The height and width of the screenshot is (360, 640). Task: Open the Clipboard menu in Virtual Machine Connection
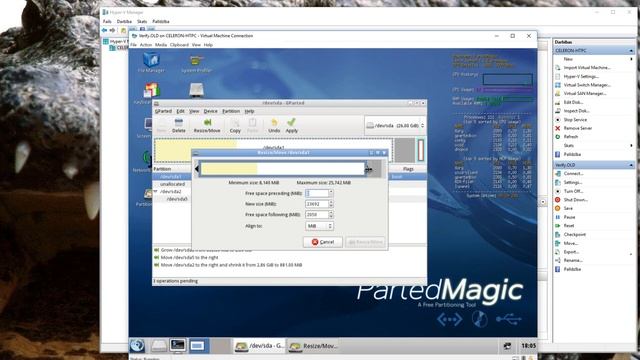[179, 45]
